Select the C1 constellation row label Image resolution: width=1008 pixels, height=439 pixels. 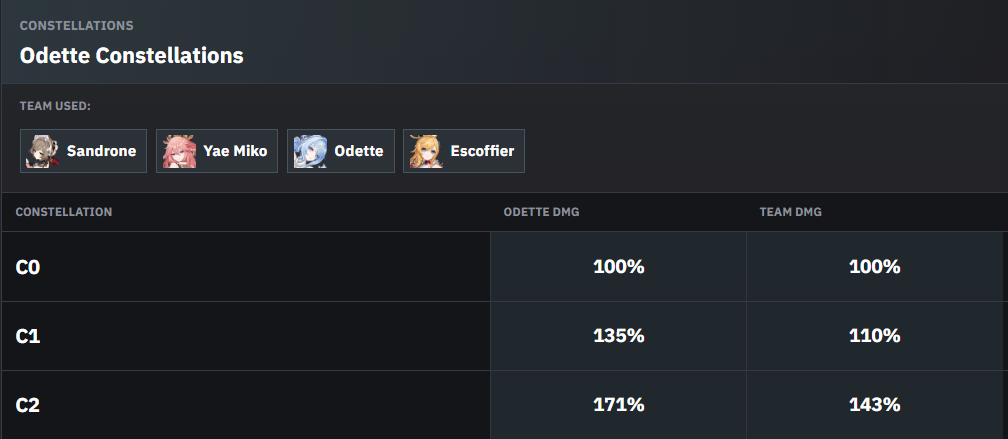28,336
